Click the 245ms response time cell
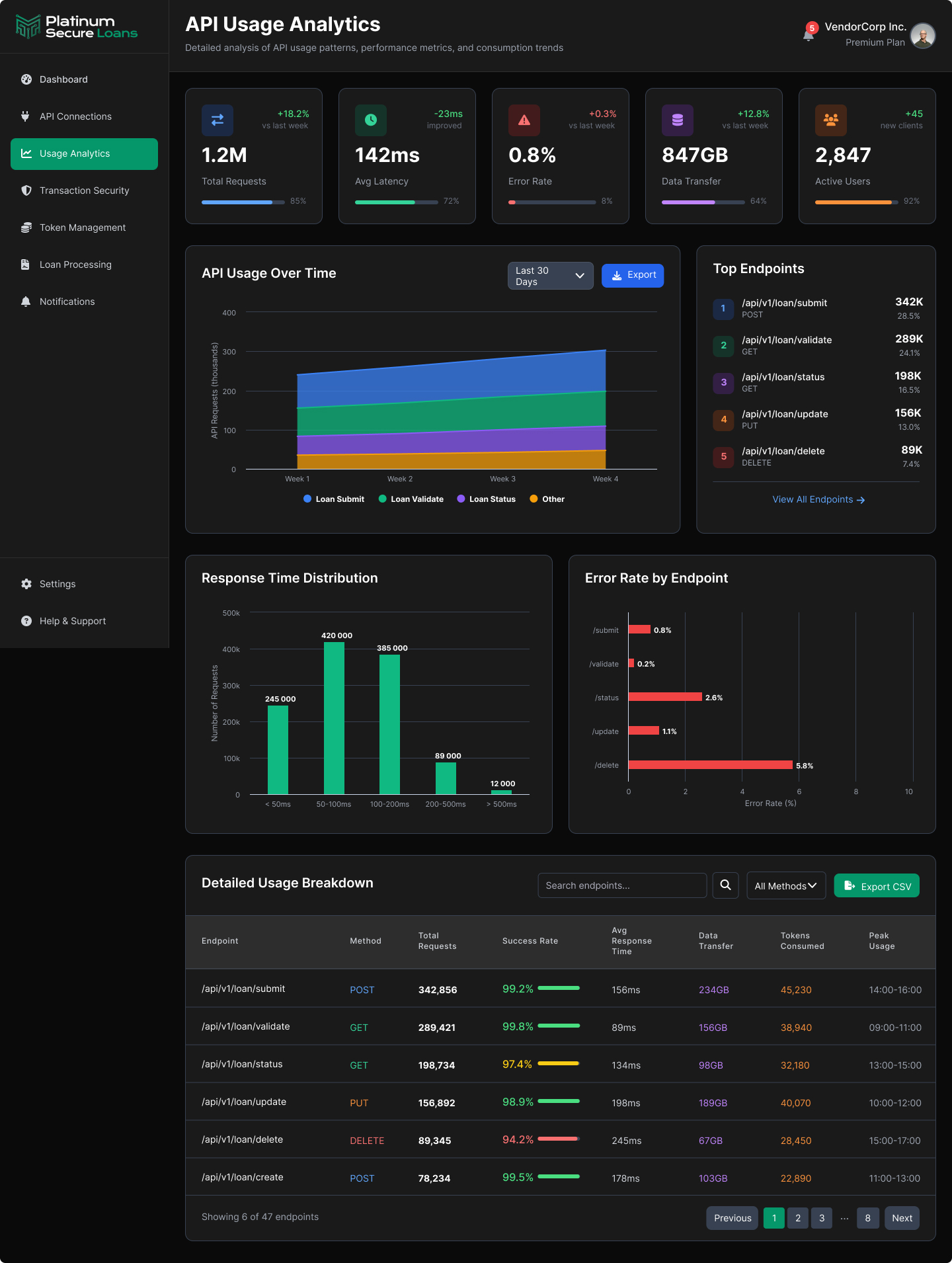The width and height of the screenshot is (952, 1263). tap(627, 1141)
